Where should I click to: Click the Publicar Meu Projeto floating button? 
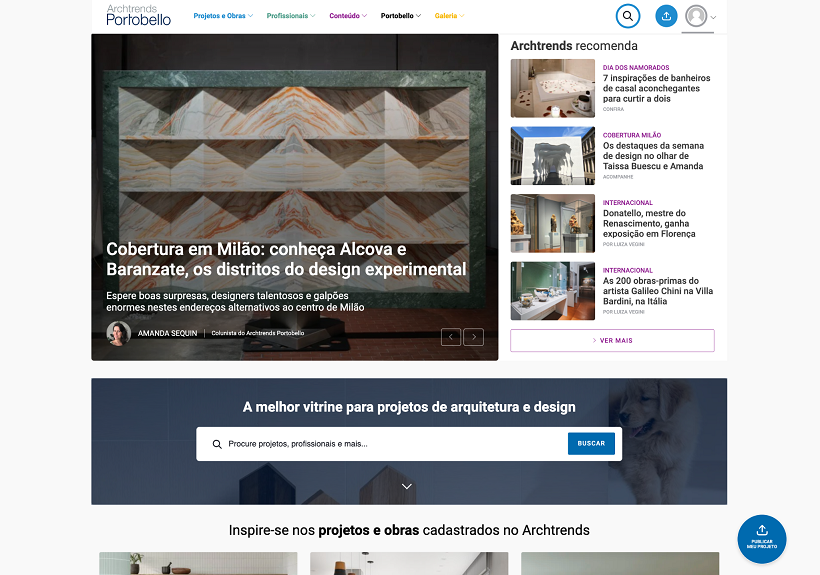pyautogui.click(x=761, y=539)
